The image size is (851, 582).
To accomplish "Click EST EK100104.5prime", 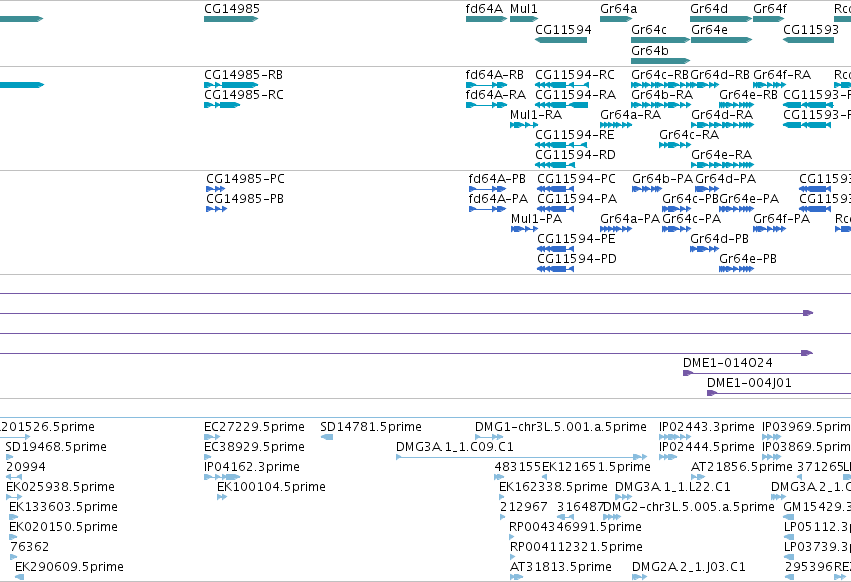I will [221, 497].
